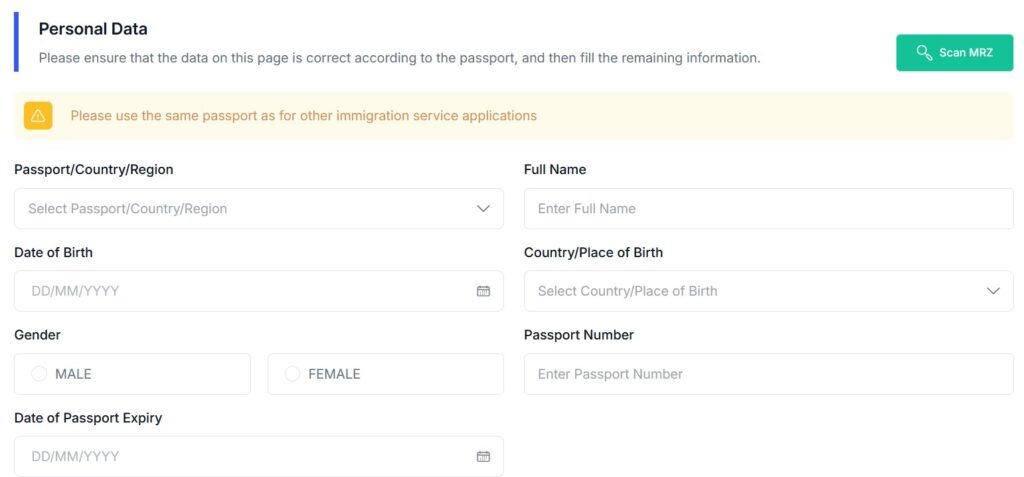The image size is (1024, 477).
Task: Click the yellow warning triangle icon
Action: coord(38,116)
